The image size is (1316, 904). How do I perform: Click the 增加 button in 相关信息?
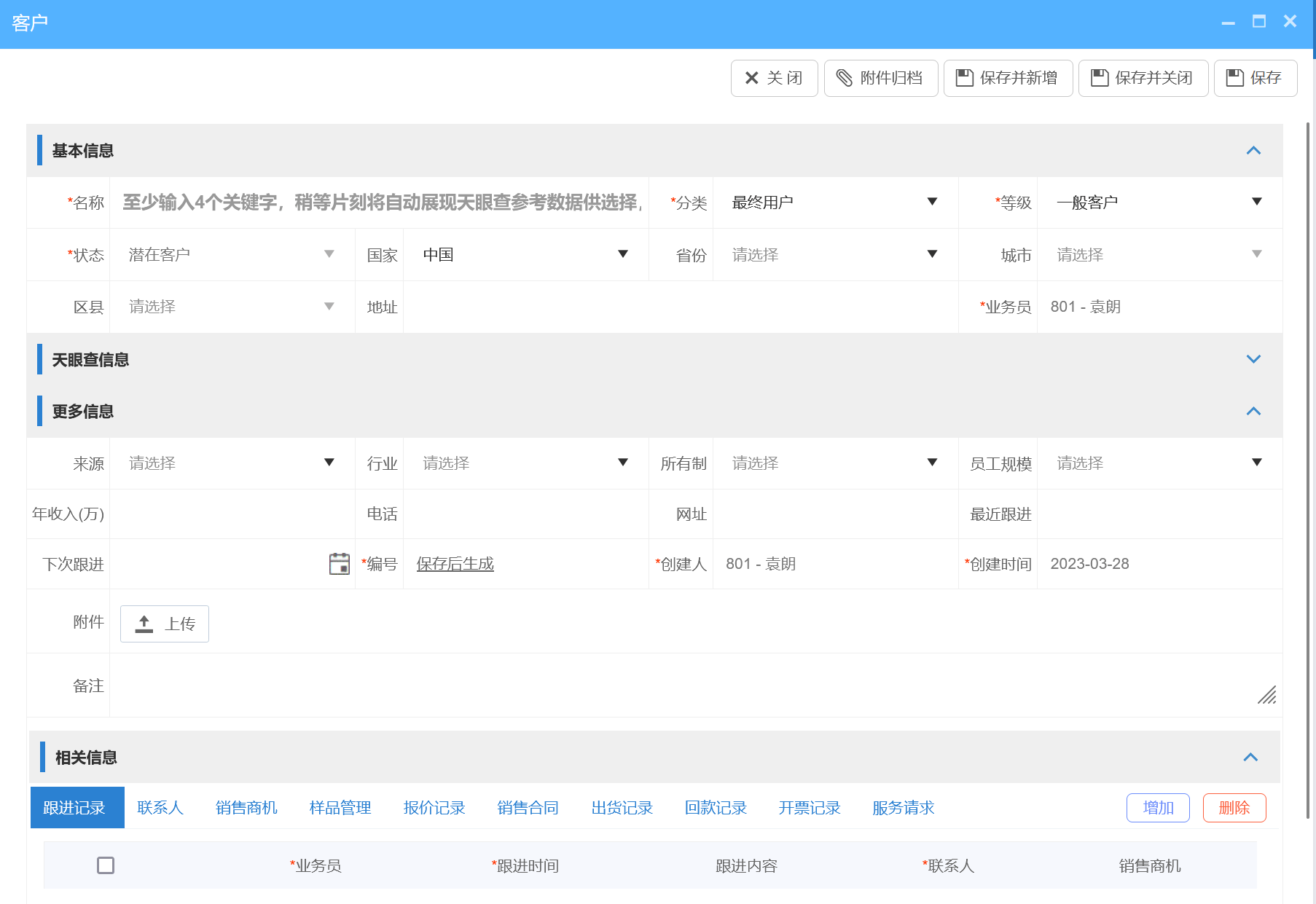[1158, 807]
